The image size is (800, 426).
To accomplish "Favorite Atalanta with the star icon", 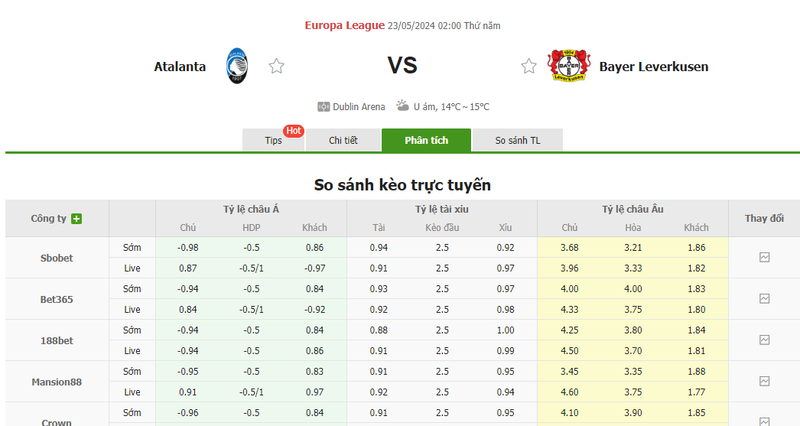I will [277, 66].
